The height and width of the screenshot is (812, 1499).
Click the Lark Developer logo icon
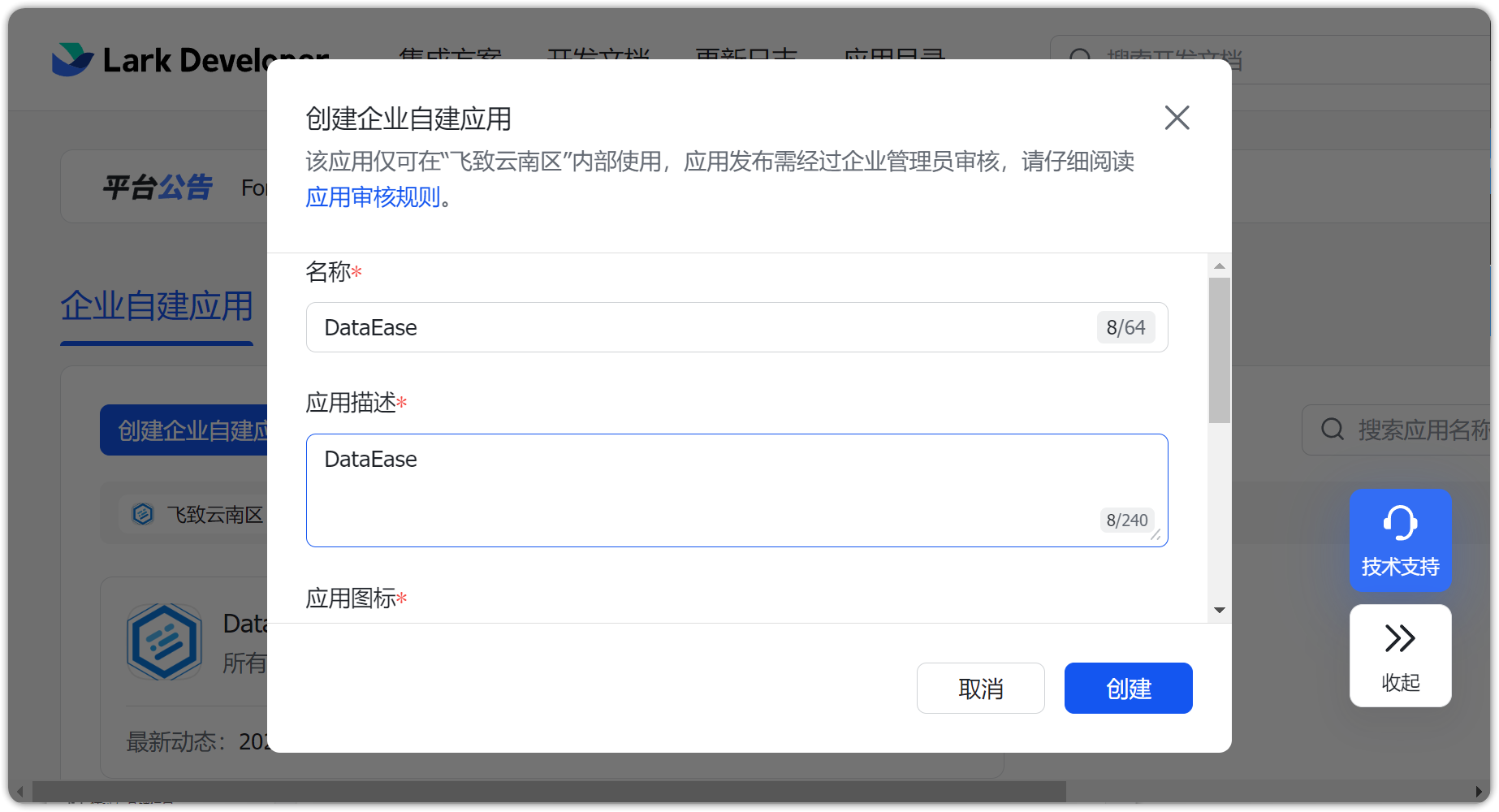pos(73,59)
